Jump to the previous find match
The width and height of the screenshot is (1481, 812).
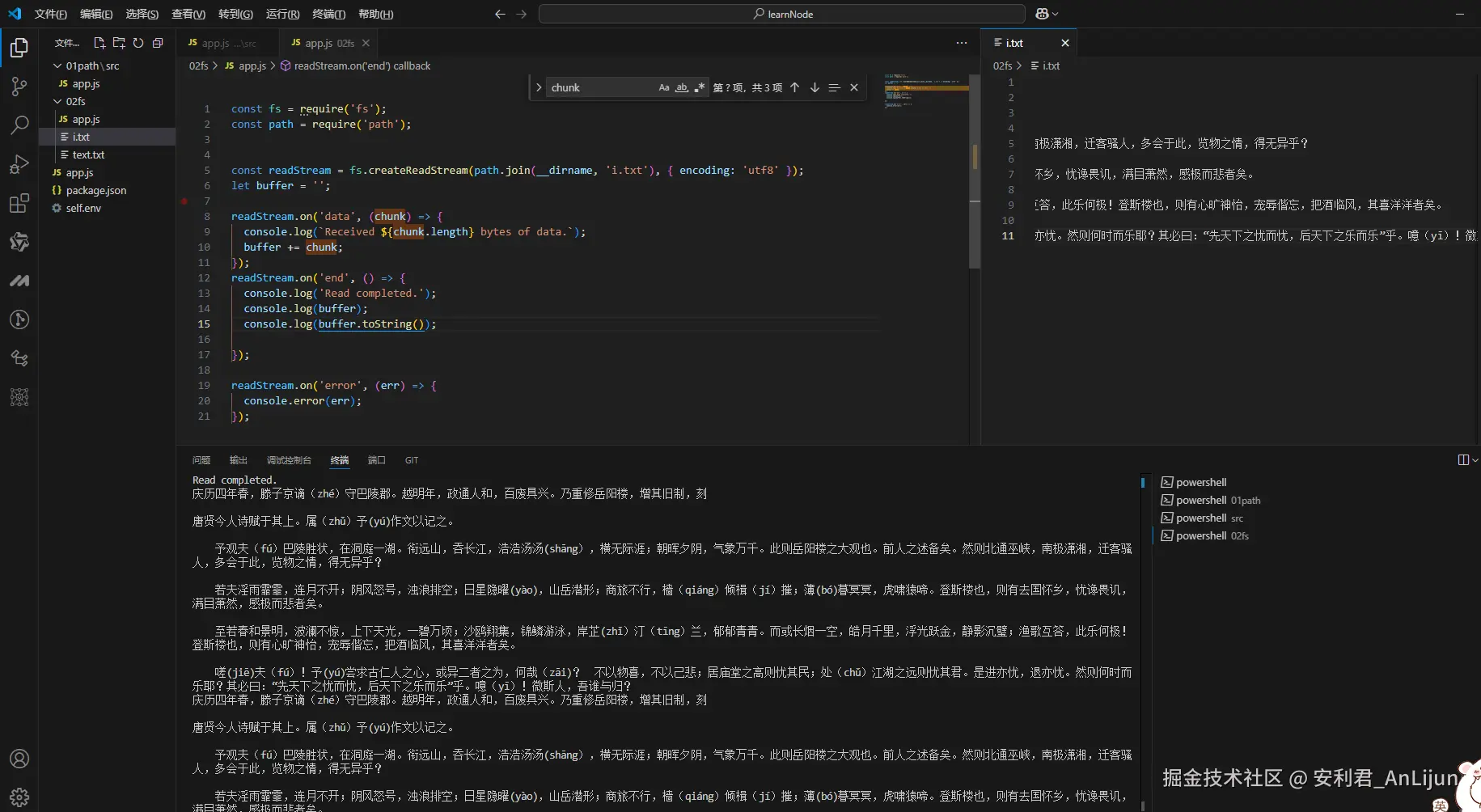[x=794, y=87]
